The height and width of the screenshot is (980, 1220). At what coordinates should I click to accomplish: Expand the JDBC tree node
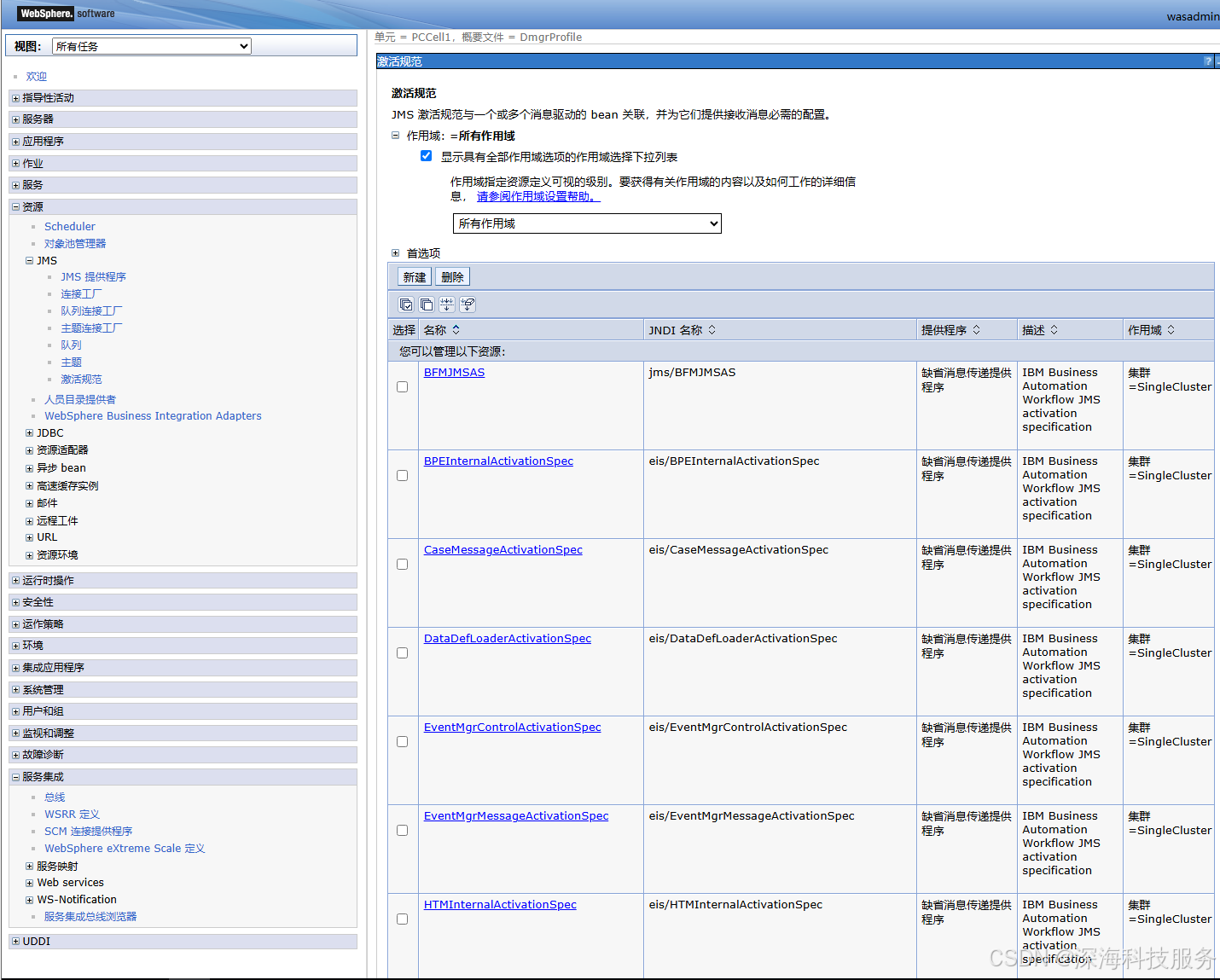(29, 433)
